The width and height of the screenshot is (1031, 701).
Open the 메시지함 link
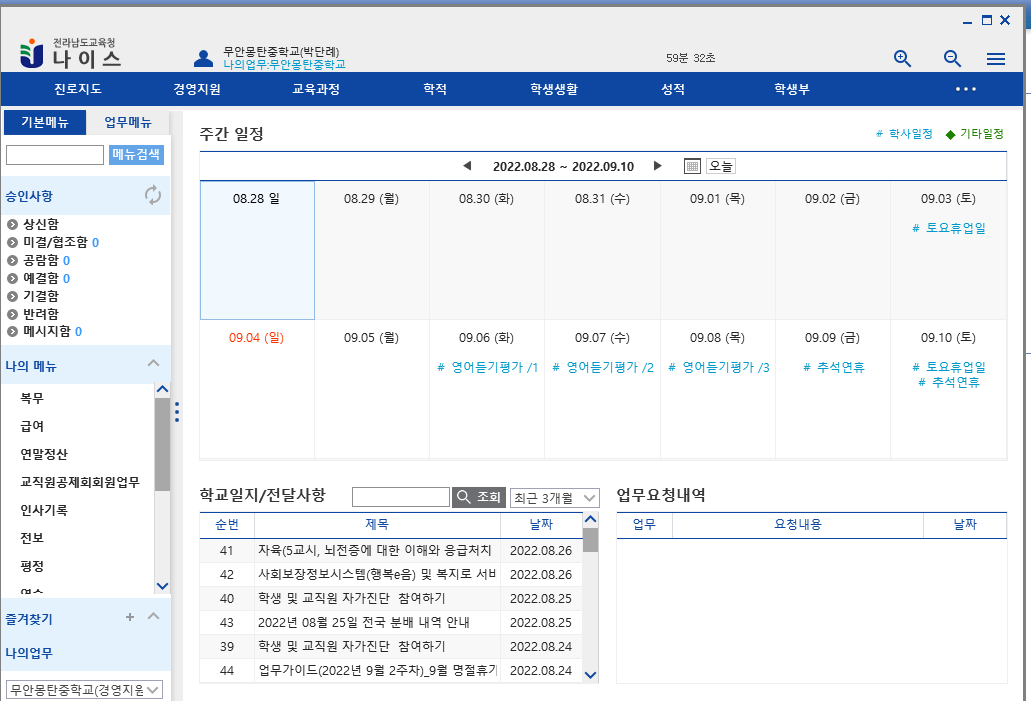pos(47,331)
